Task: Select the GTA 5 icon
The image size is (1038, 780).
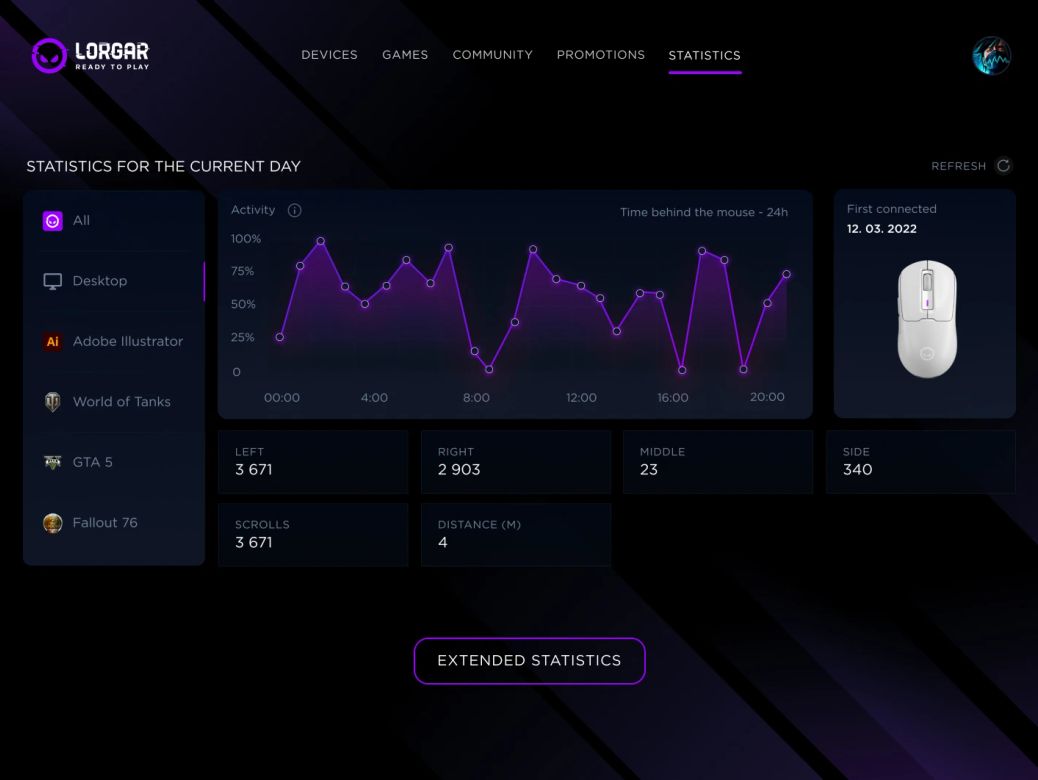Action: [x=53, y=462]
